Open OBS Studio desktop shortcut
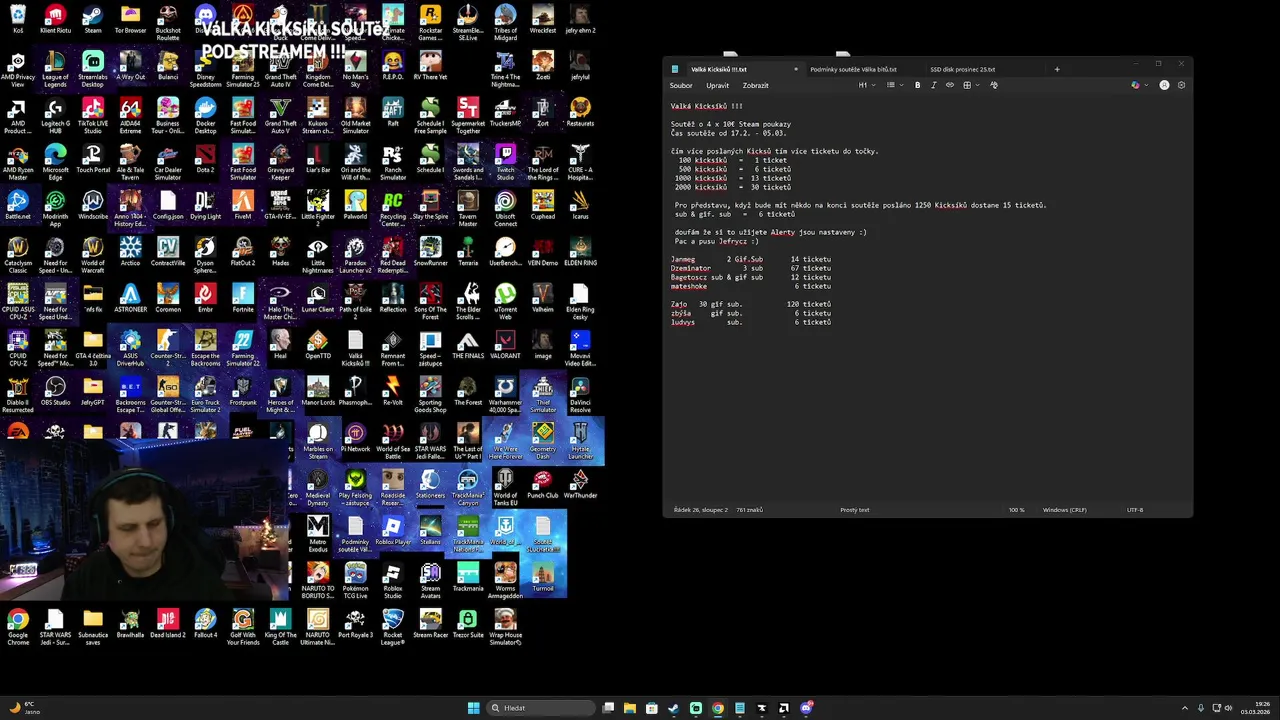 (x=55, y=392)
